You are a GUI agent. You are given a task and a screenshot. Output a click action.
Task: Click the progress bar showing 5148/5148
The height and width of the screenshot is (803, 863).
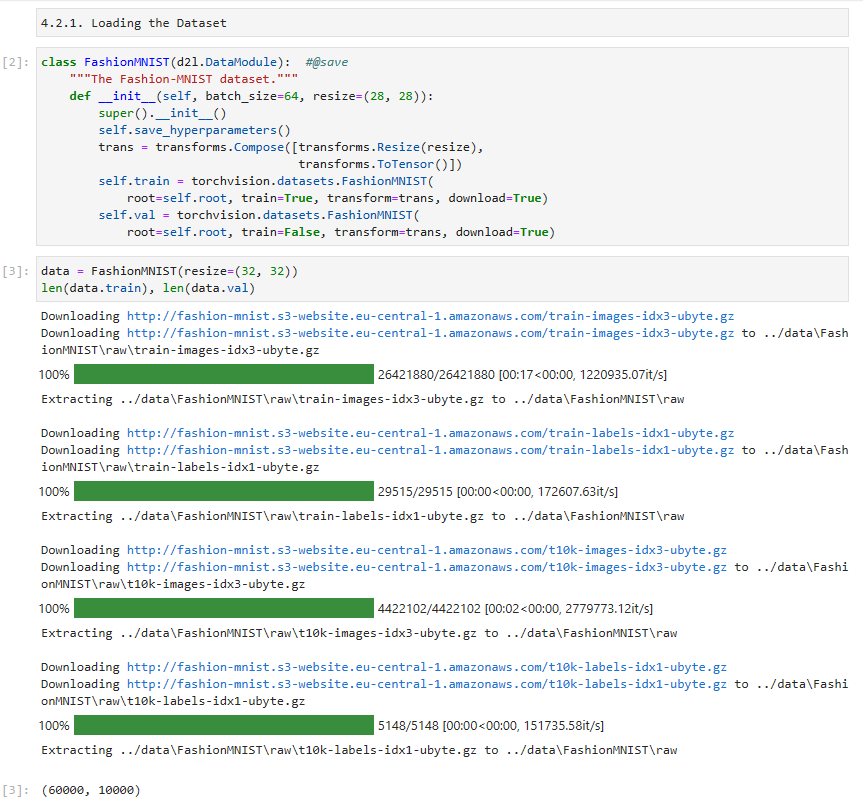224,725
